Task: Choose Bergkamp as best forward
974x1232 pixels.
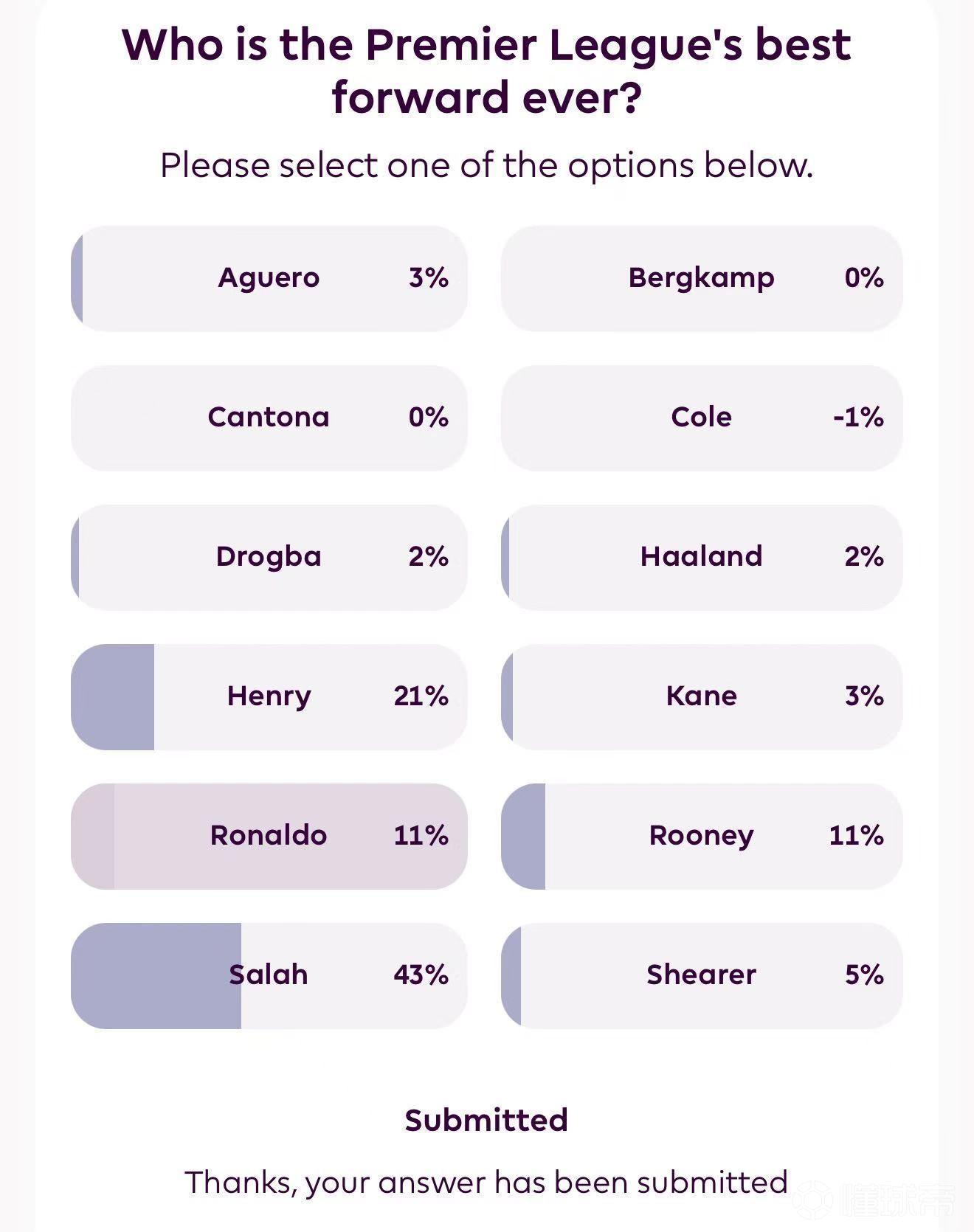Action: (701, 278)
